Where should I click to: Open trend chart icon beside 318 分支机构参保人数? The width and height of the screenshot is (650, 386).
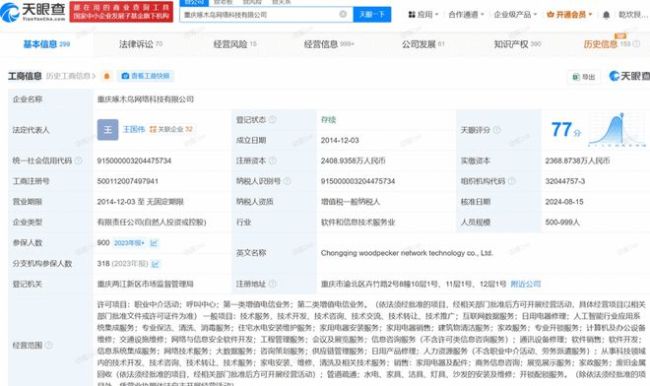point(156,264)
